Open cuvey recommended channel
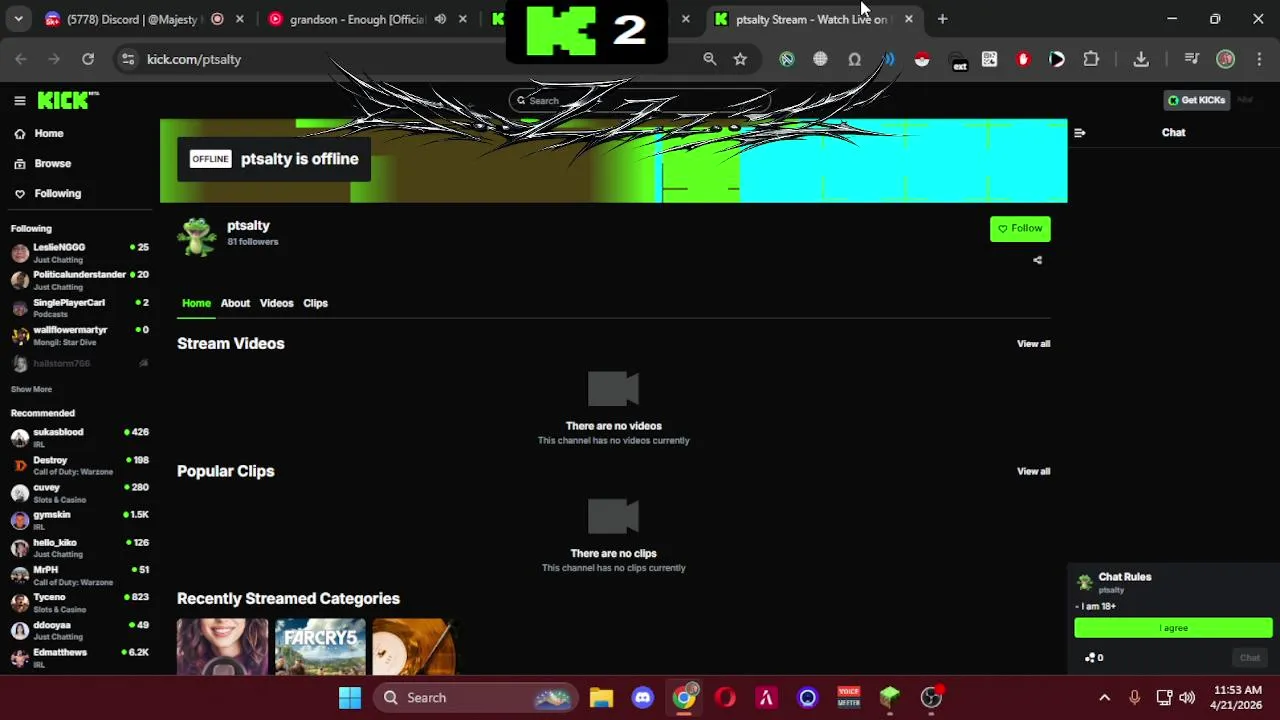 (x=80, y=493)
